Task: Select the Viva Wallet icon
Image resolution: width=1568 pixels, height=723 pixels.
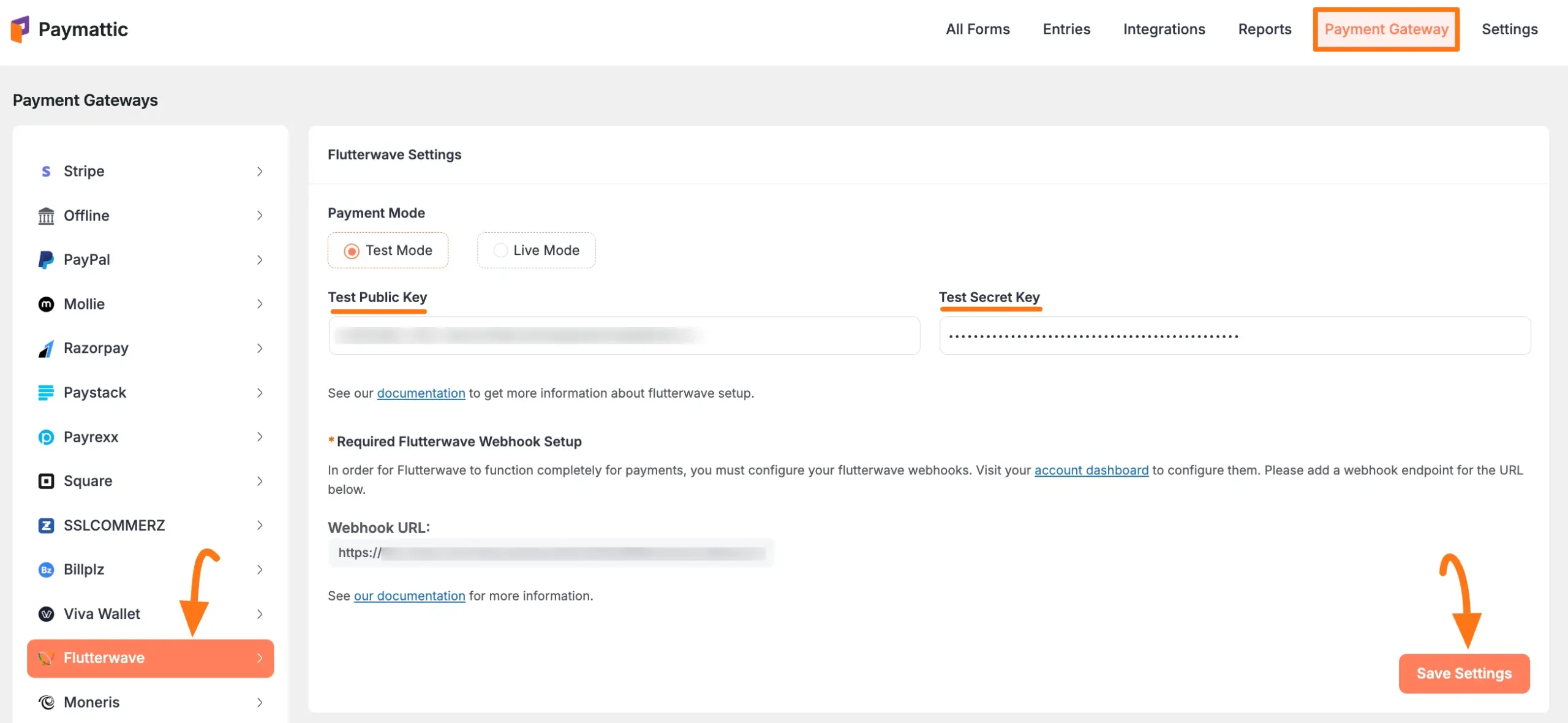Action: 46,614
